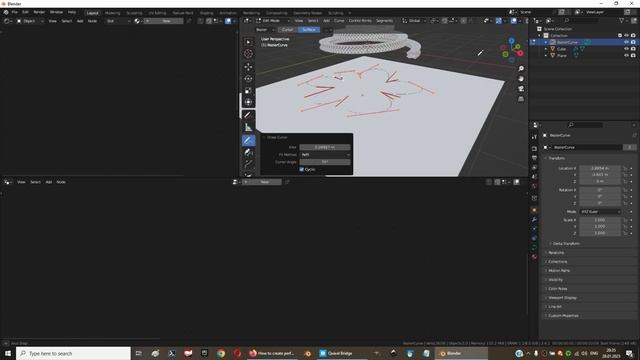Click the Error value field
The height and width of the screenshot is (360, 640).
(x=325, y=147)
